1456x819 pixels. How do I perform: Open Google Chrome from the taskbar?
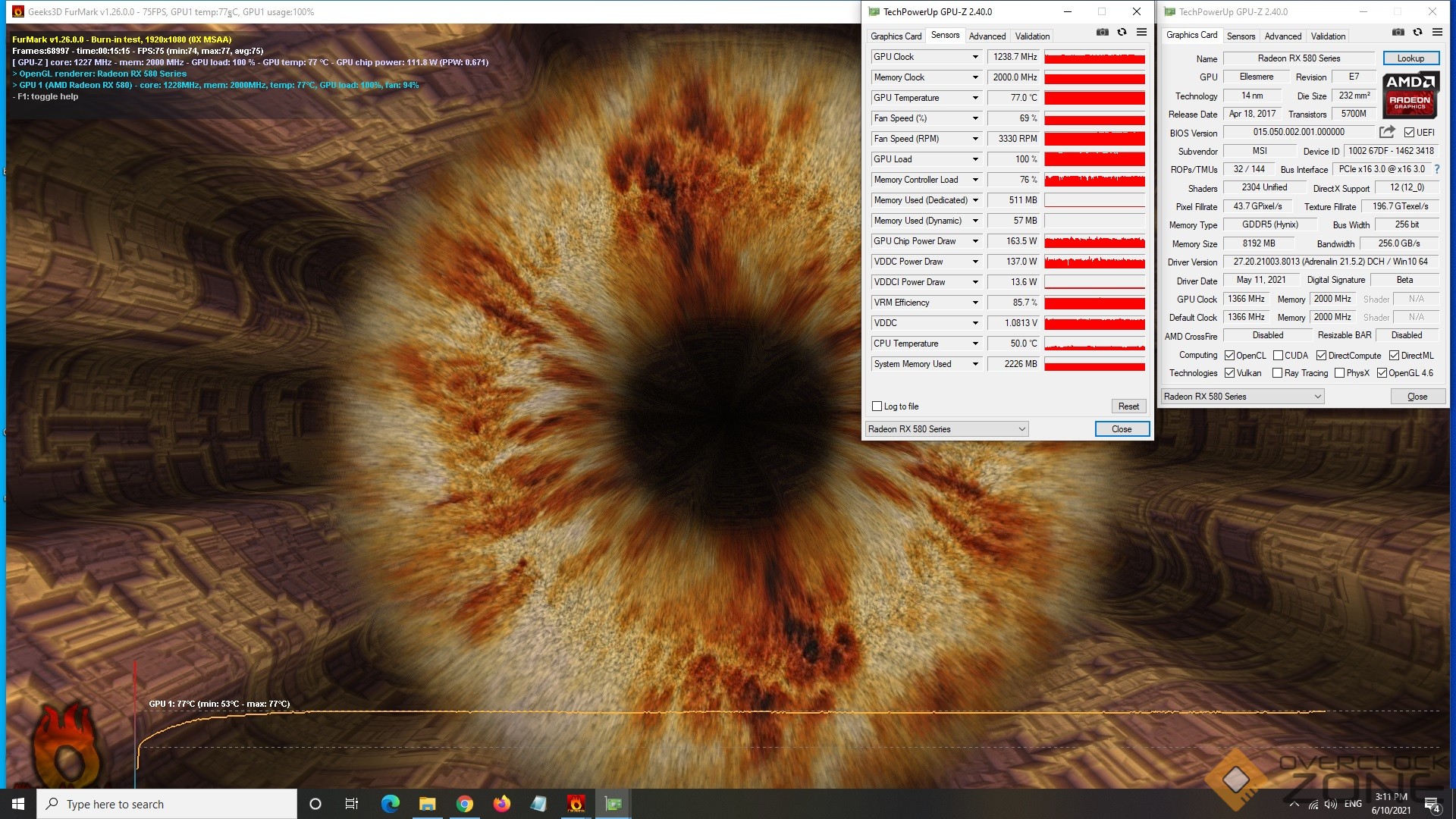[x=465, y=804]
